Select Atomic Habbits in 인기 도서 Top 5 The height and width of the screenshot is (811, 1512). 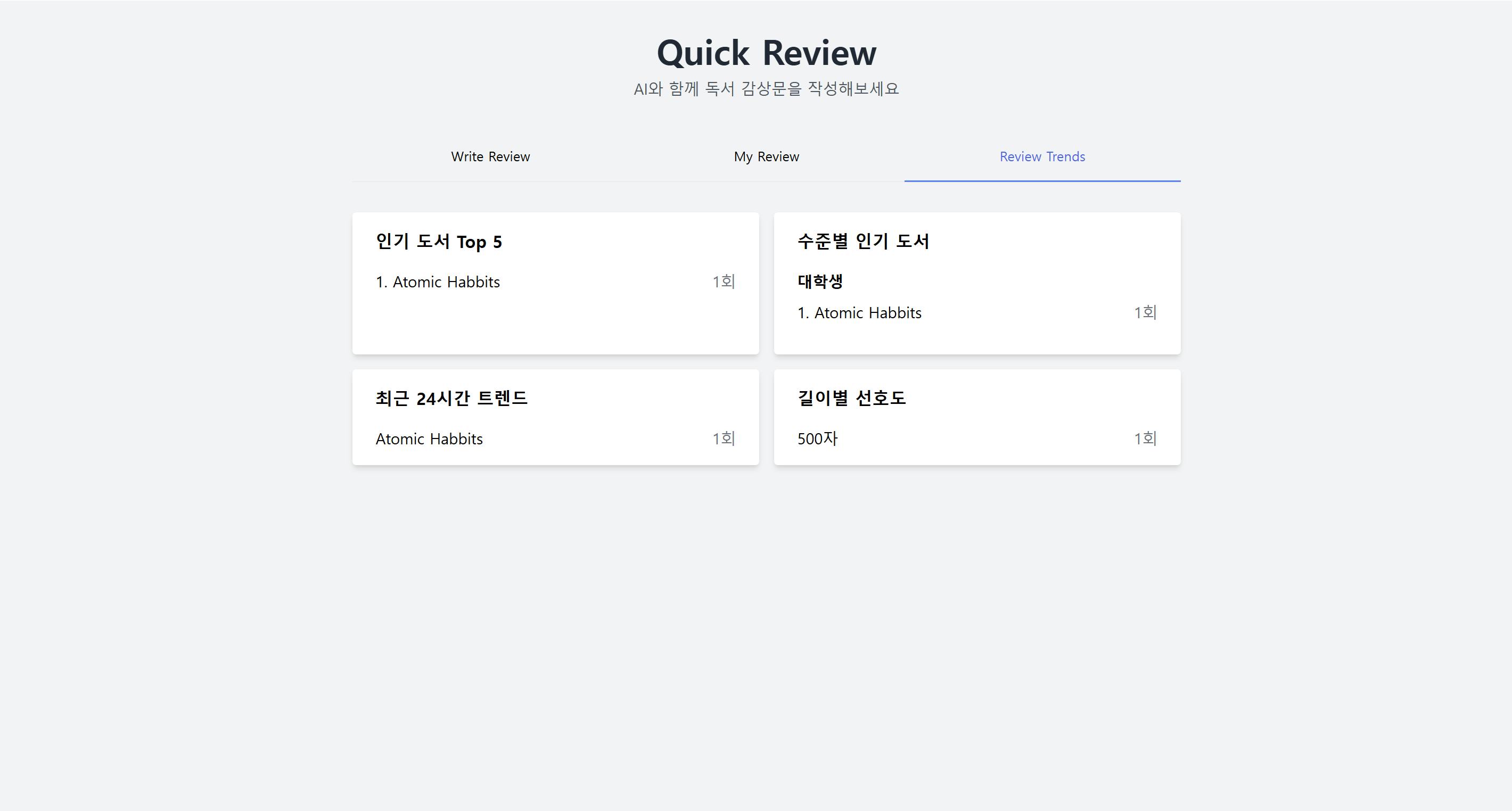tap(437, 282)
